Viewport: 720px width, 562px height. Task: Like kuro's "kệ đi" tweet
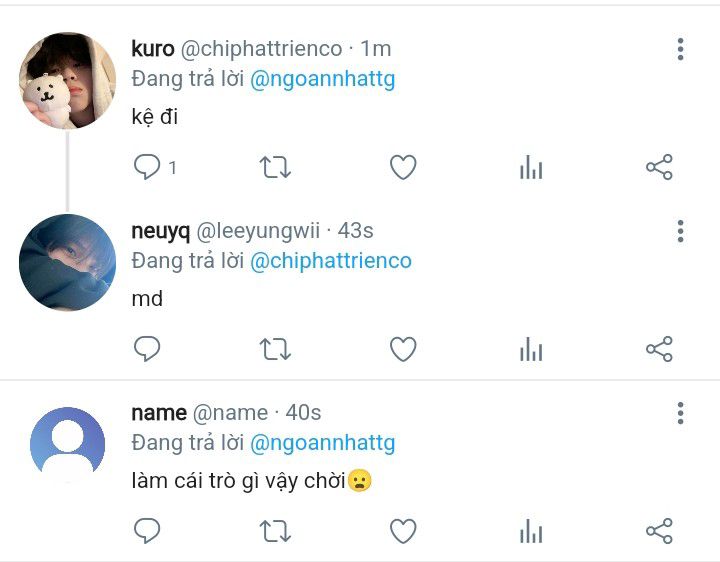point(403,167)
